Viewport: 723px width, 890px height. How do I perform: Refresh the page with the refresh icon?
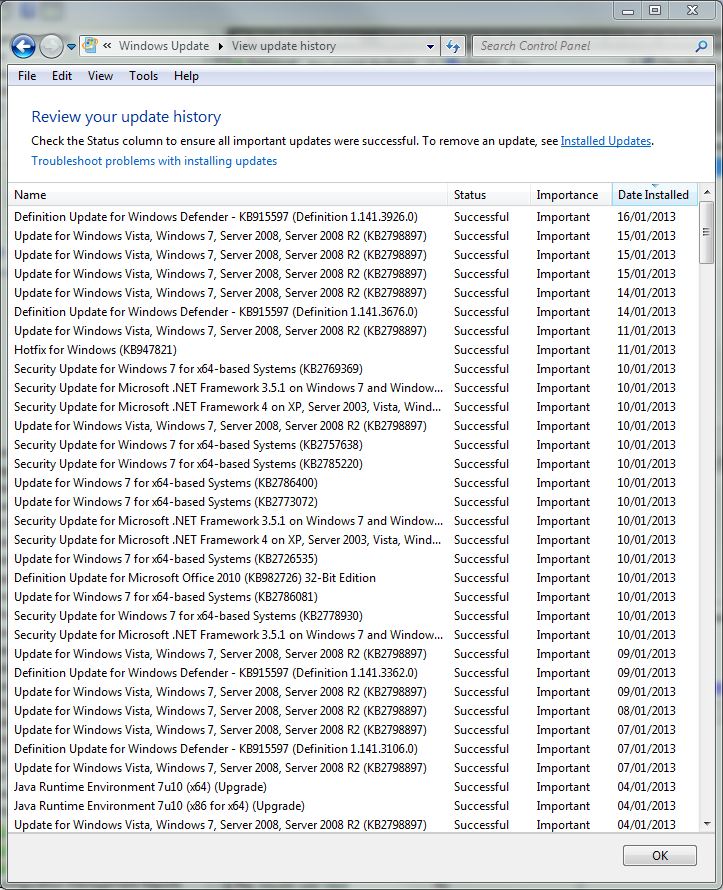coord(453,47)
